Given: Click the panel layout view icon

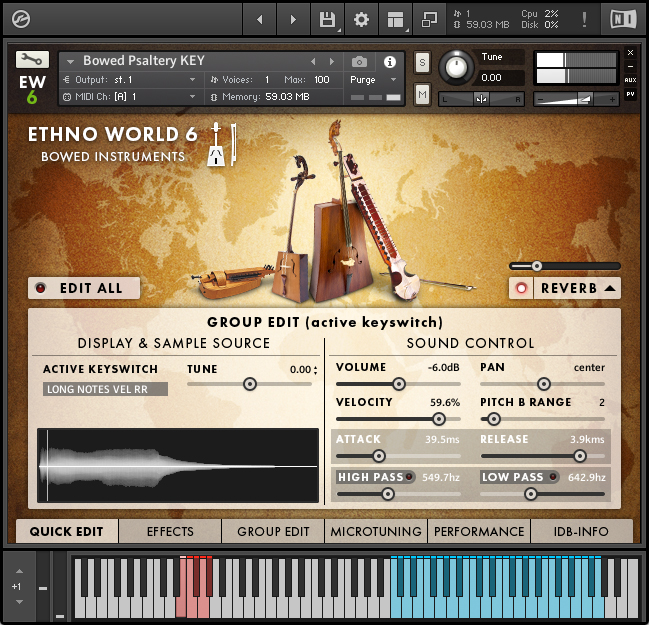Looking at the screenshot, I should [395, 19].
